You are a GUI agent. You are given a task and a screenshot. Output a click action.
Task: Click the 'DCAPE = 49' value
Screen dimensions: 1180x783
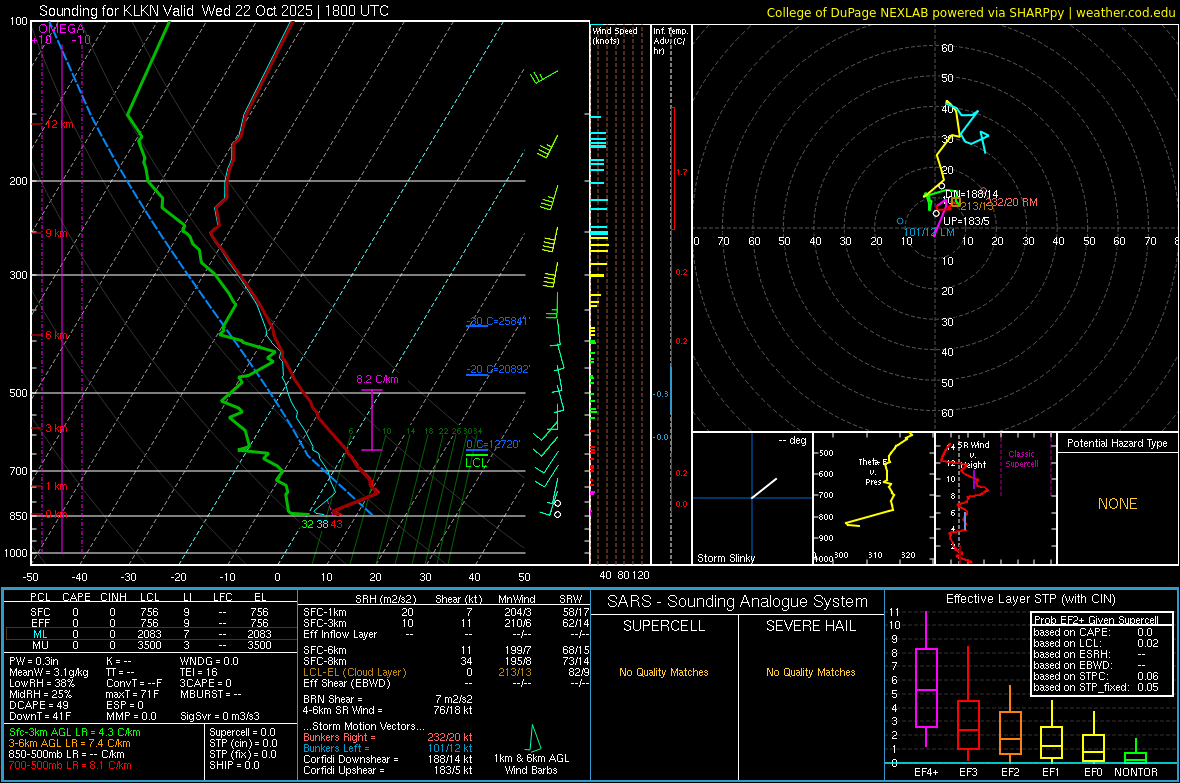coord(38,705)
